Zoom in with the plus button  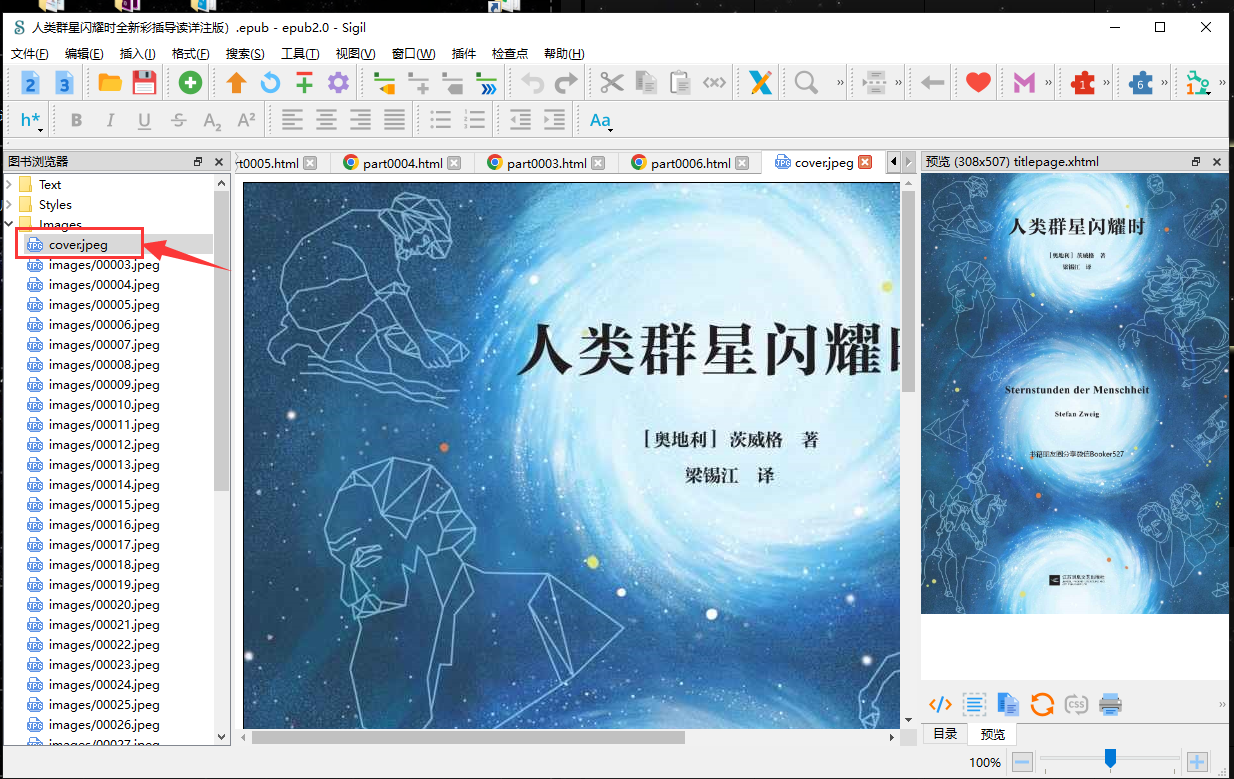point(1197,762)
